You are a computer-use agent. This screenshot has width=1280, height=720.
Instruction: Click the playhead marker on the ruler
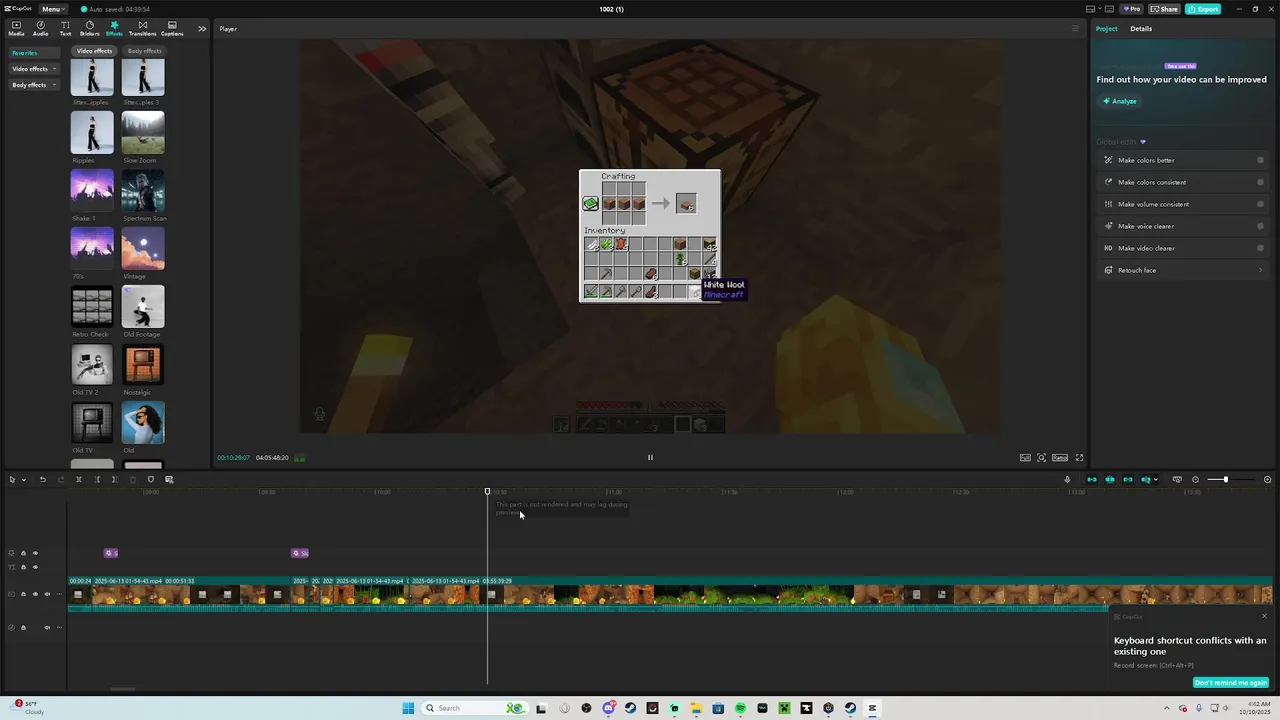(488, 491)
